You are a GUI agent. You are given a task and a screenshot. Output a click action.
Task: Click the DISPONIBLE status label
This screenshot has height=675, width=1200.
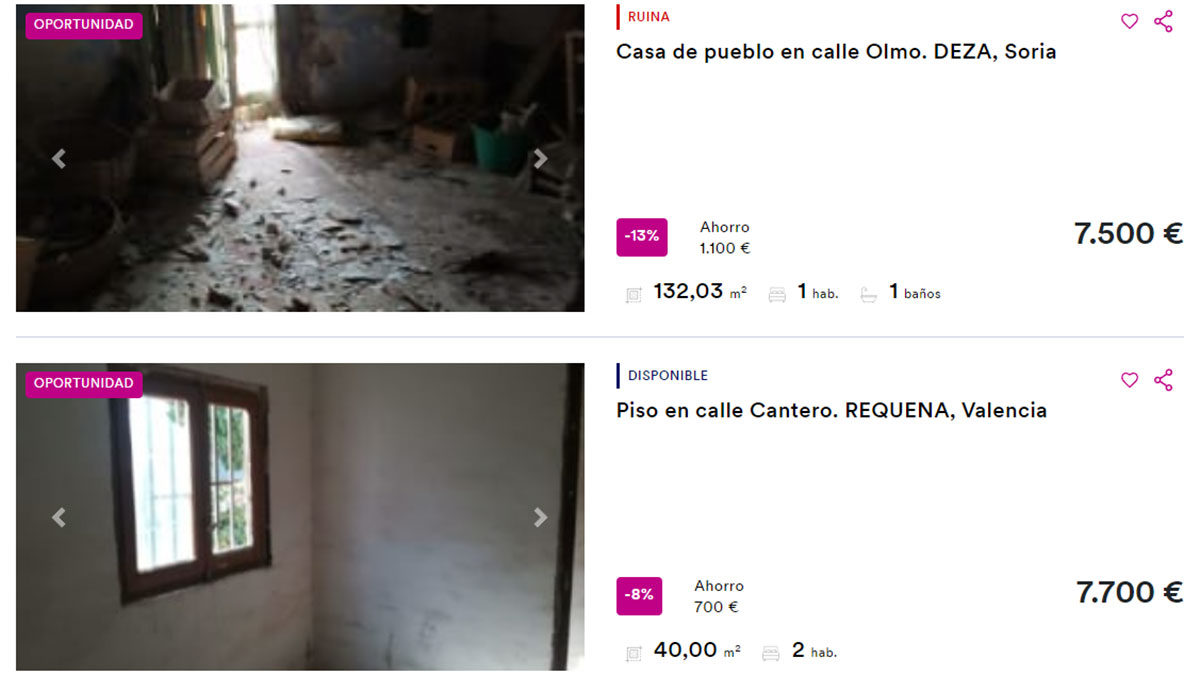coord(667,376)
